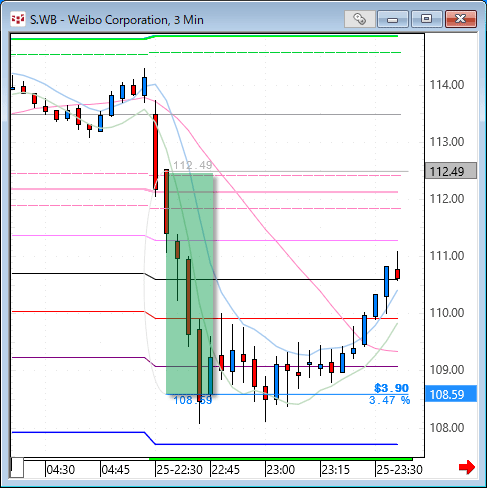Click the small box at time-axis left
The width and height of the screenshot is (487, 488).
(18, 468)
